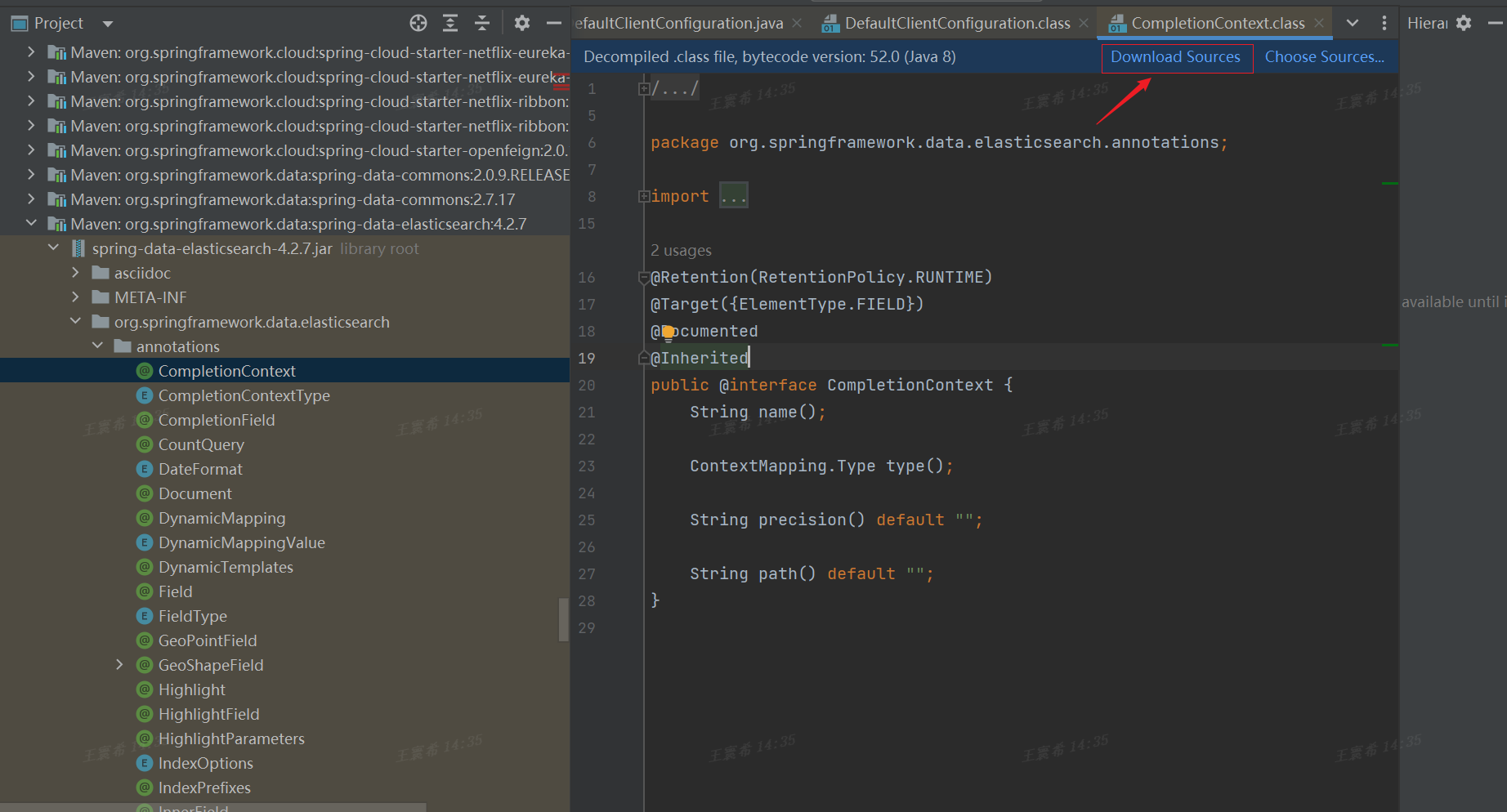Show the hidden editor tabs dropdown
Viewport: 1507px width, 812px height.
coord(1353,23)
